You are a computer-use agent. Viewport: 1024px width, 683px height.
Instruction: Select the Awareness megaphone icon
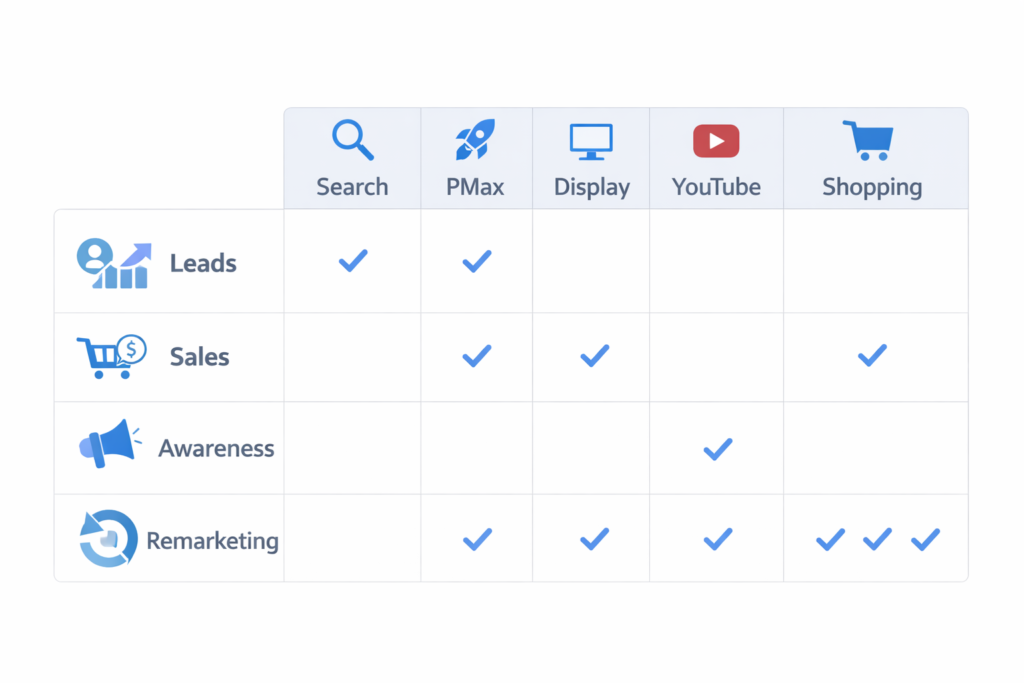click(x=107, y=444)
